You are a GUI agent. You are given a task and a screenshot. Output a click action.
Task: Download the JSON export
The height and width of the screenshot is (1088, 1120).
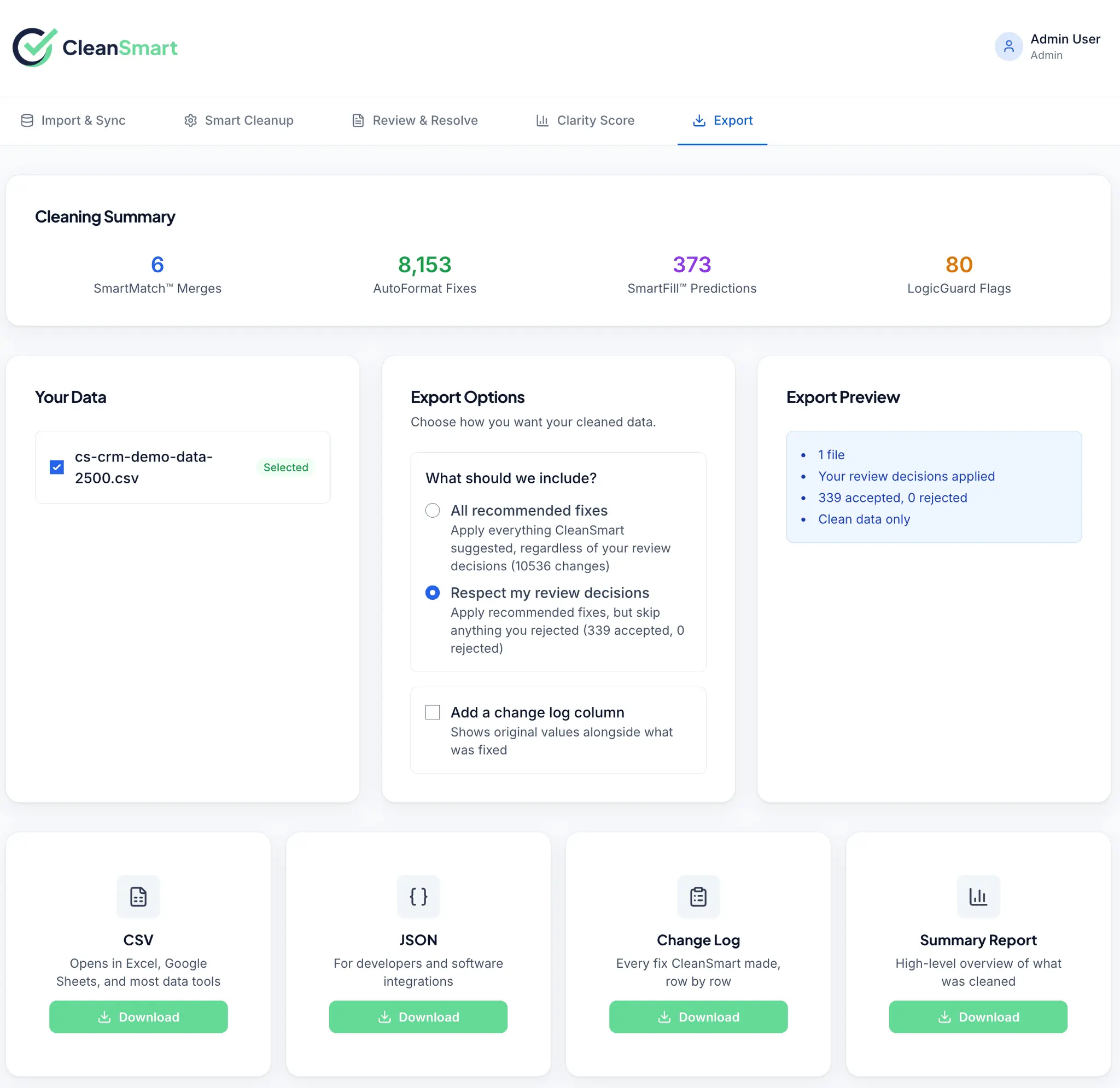[x=418, y=1016]
